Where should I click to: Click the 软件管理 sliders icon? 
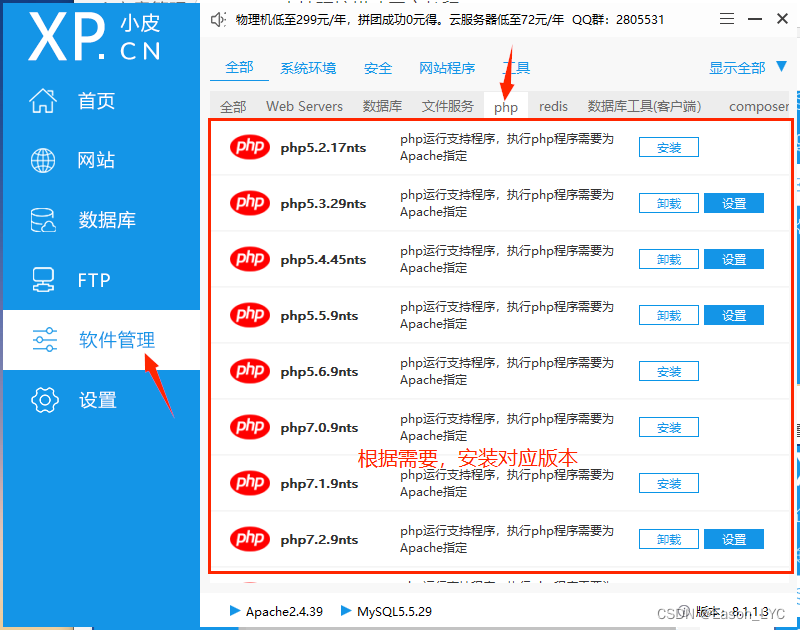click(45, 340)
